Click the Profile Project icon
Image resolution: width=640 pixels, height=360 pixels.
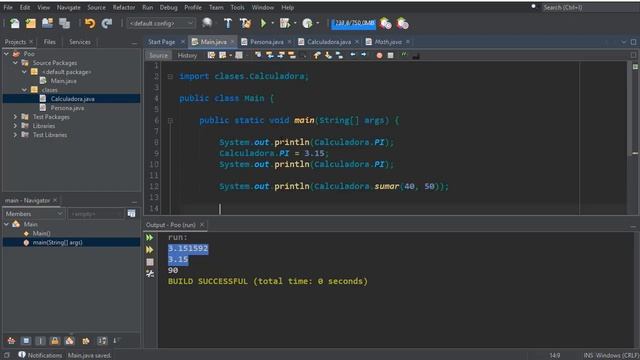(307, 23)
